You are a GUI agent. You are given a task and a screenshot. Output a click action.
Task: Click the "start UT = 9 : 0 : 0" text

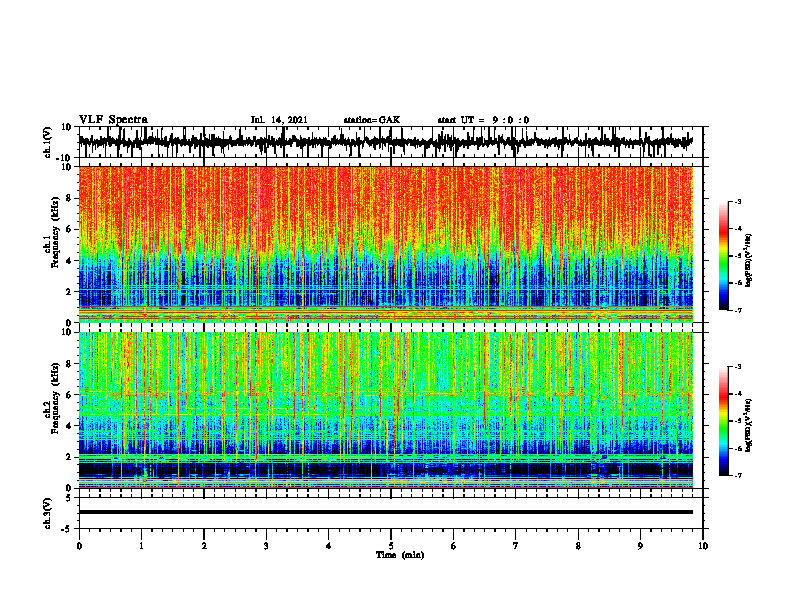click(x=483, y=120)
